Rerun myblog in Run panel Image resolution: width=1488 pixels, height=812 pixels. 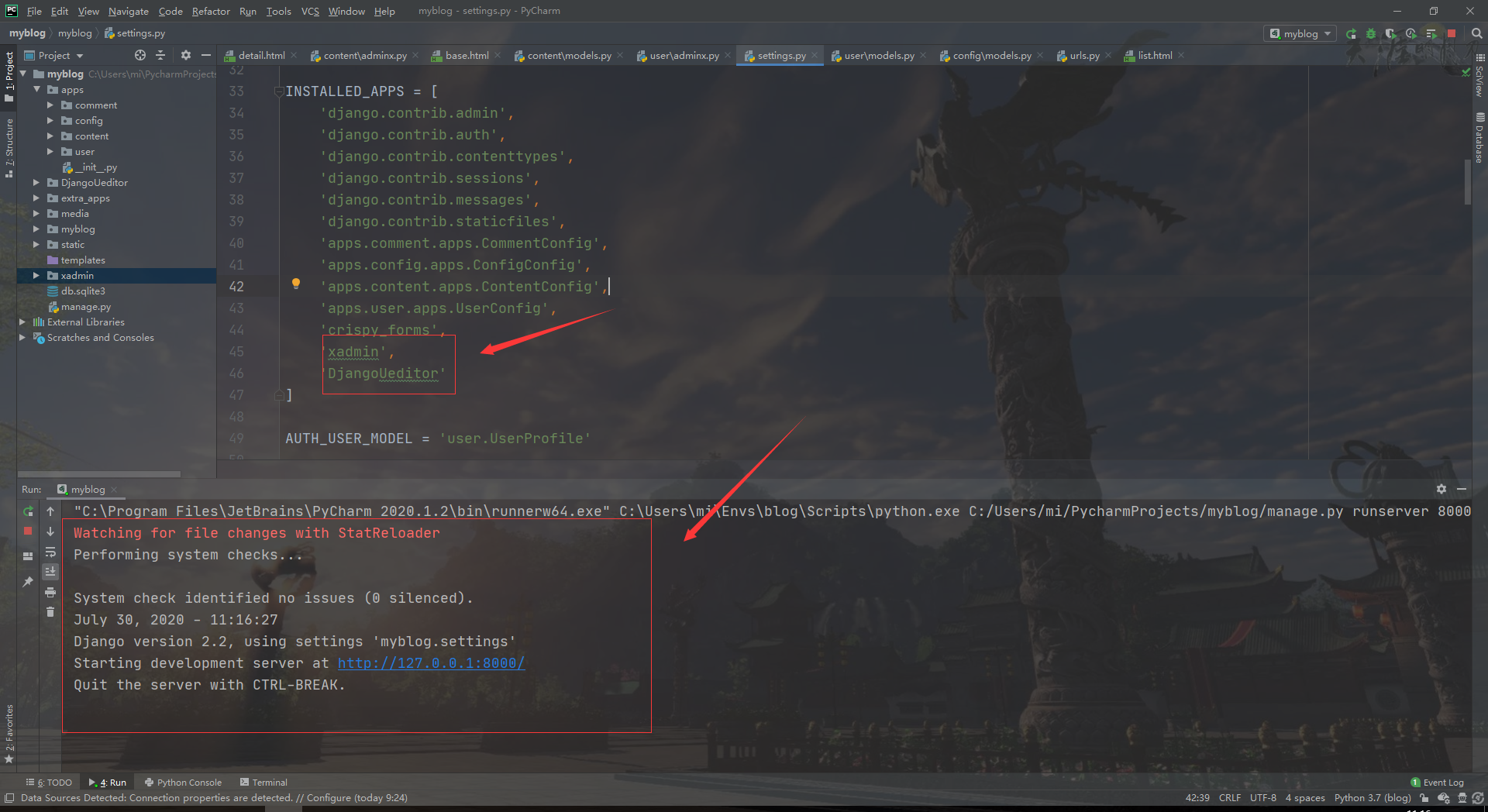coord(28,511)
